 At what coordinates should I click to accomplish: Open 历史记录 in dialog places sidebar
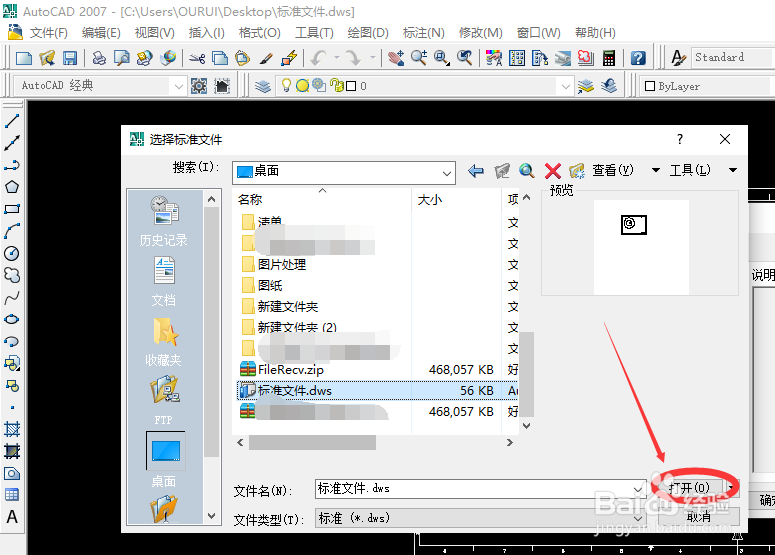164,221
